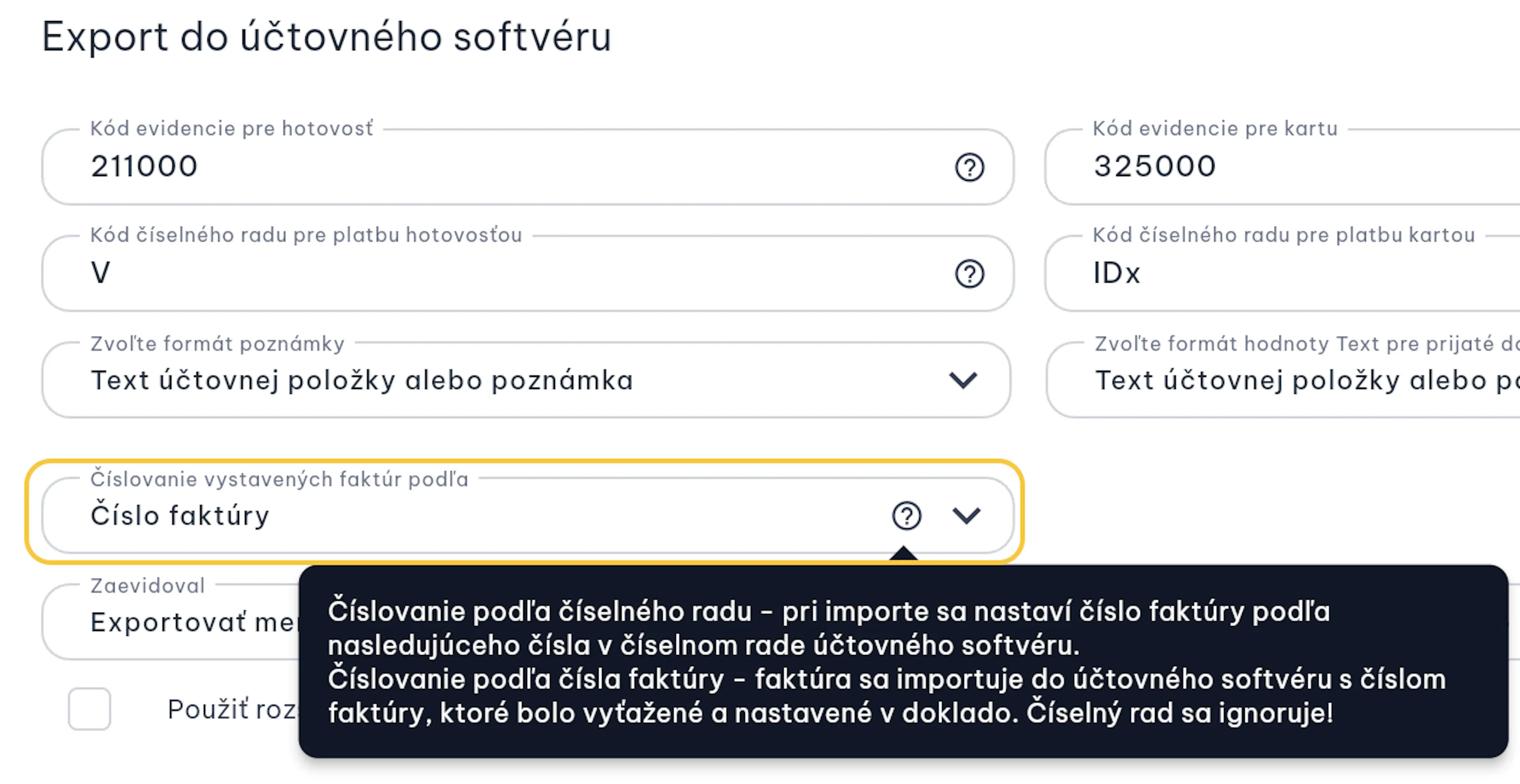Click the Kód evidencie pre hotovosť field 211000
The width and height of the screenshot is (1520, 784).
coord(528,167)
